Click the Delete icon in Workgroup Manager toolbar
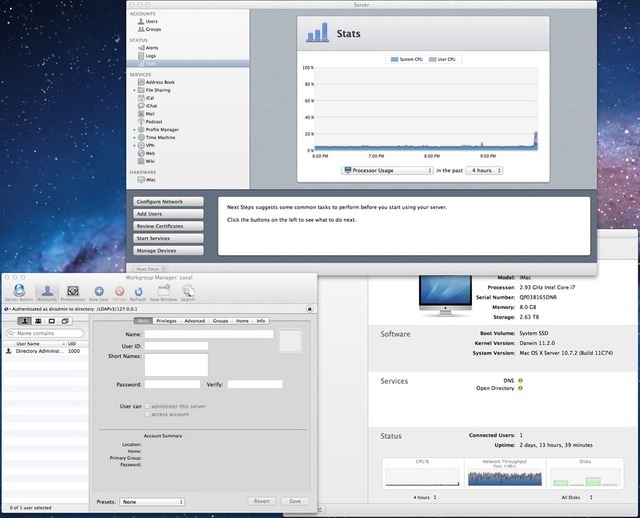 coord(120,293)
